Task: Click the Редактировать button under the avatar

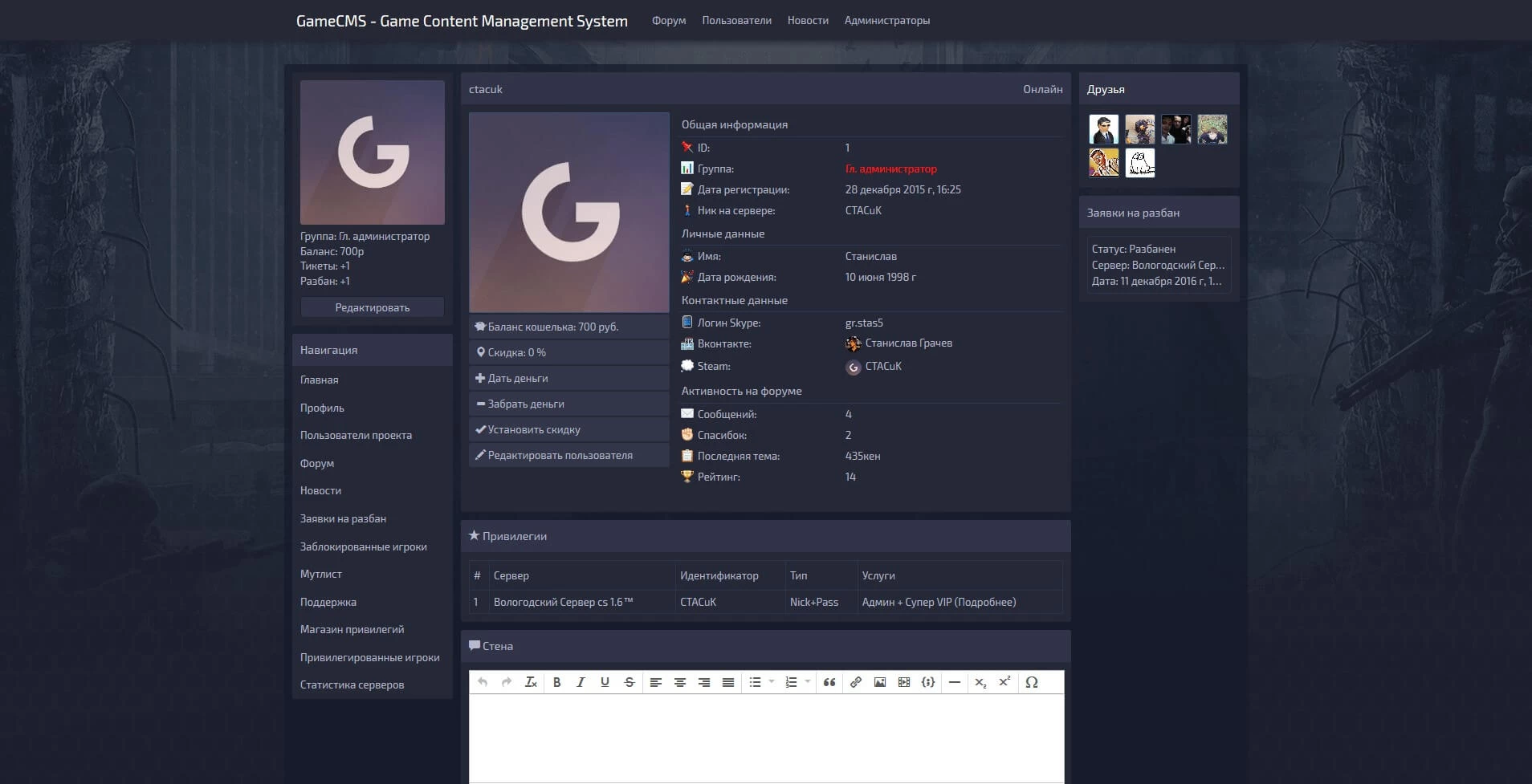Action: [372, 307]
